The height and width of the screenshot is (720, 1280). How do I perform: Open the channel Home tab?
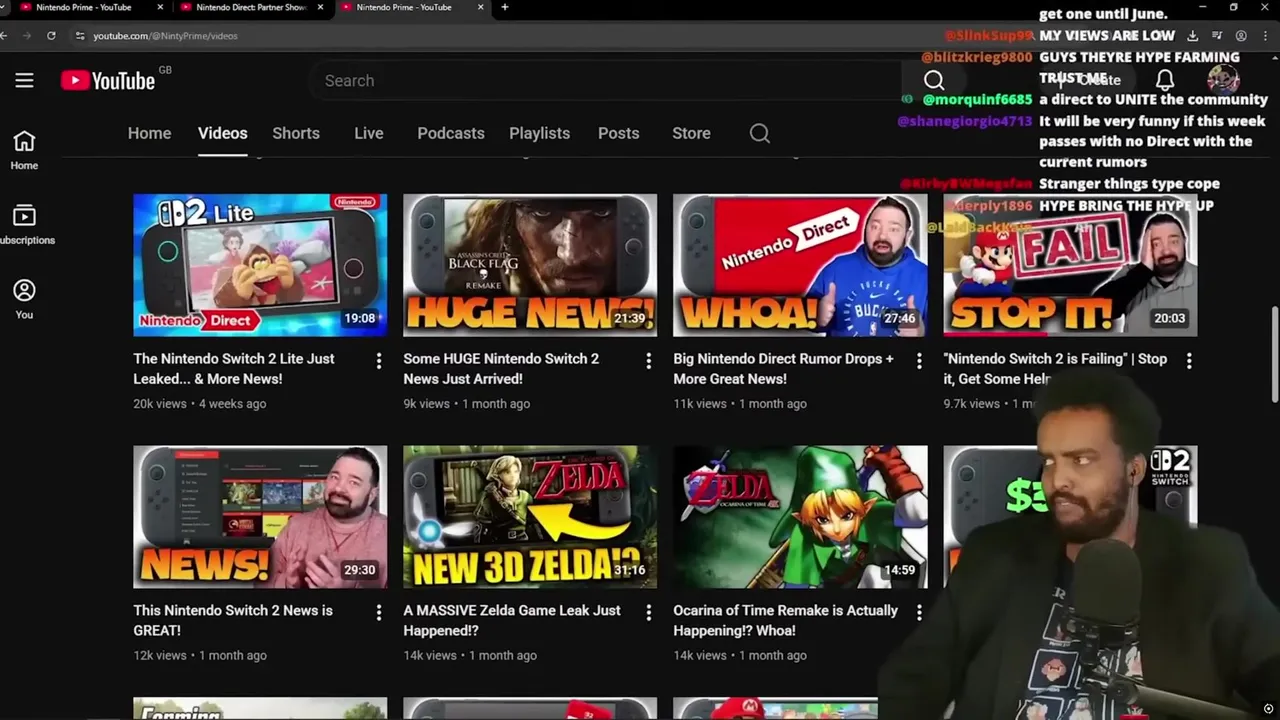149,133
